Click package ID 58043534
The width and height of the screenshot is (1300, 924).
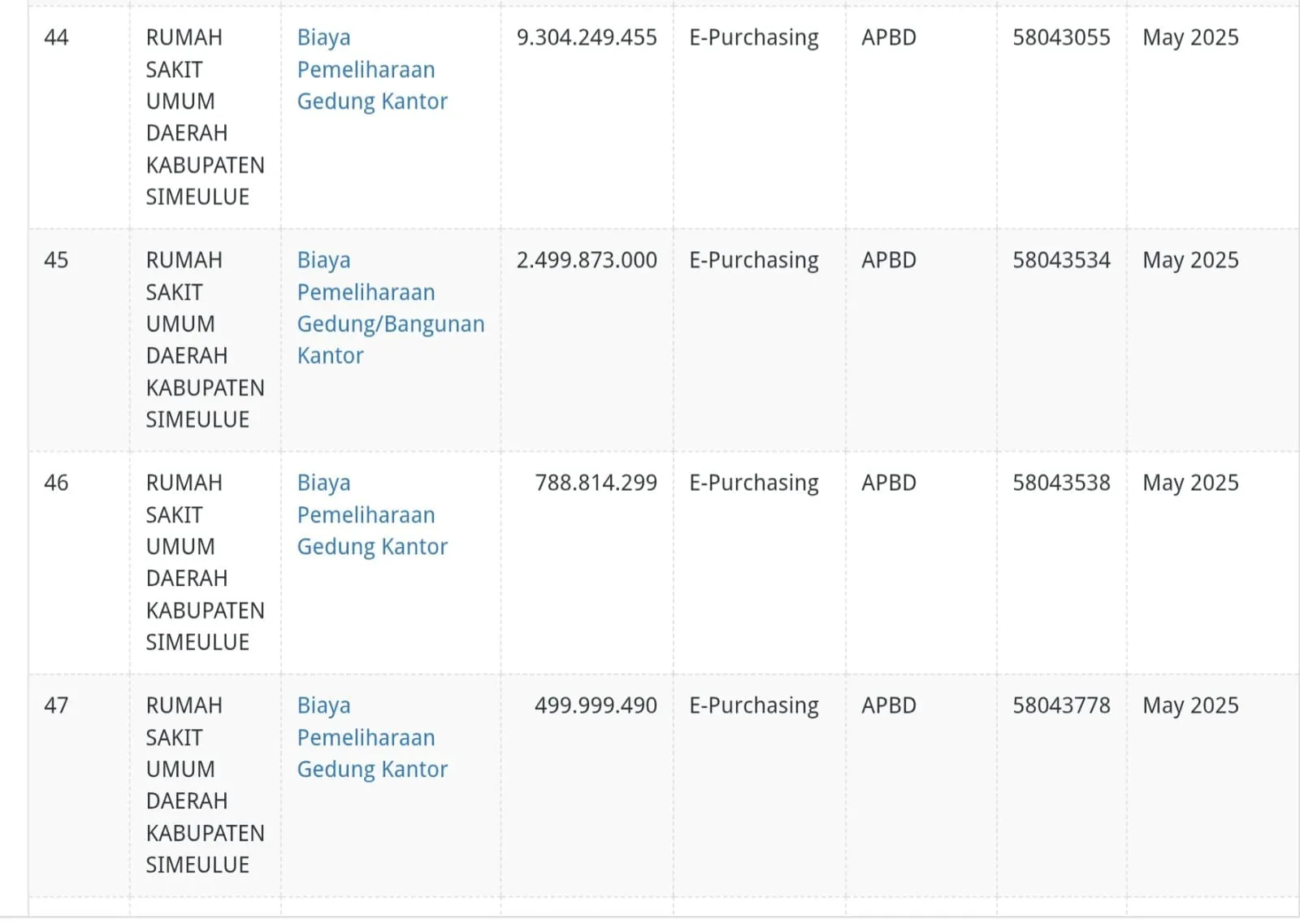(1061, 261)
